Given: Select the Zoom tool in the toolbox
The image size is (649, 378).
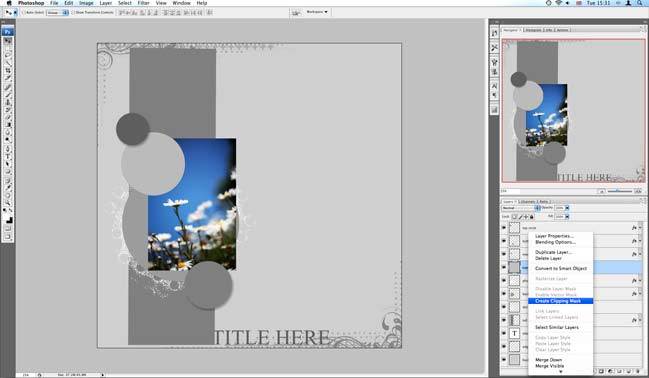Looking at the screenshot, I should point(8,203).
